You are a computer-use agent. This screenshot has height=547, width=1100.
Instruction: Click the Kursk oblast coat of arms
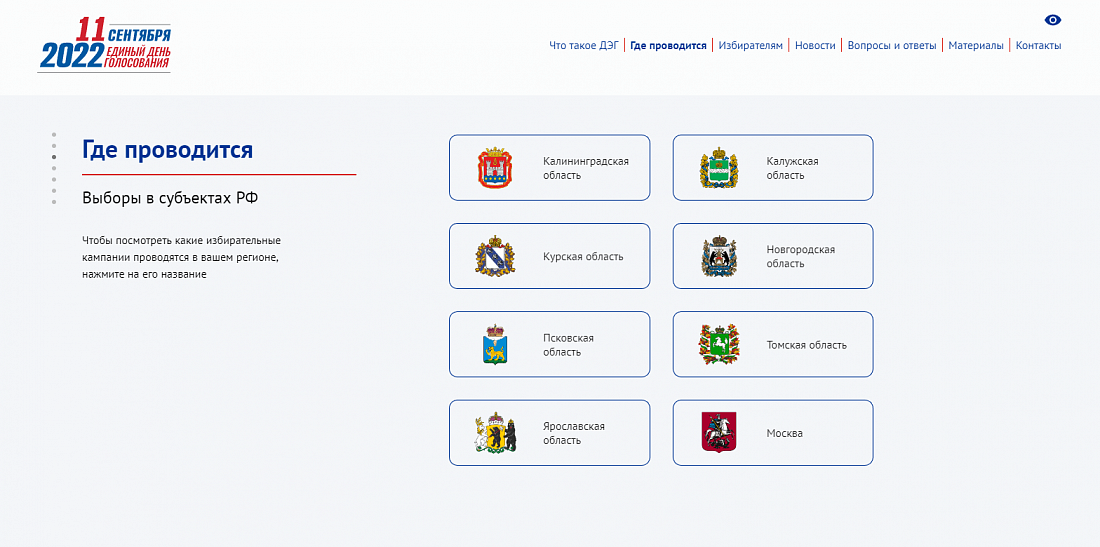[x=495, y=256]
